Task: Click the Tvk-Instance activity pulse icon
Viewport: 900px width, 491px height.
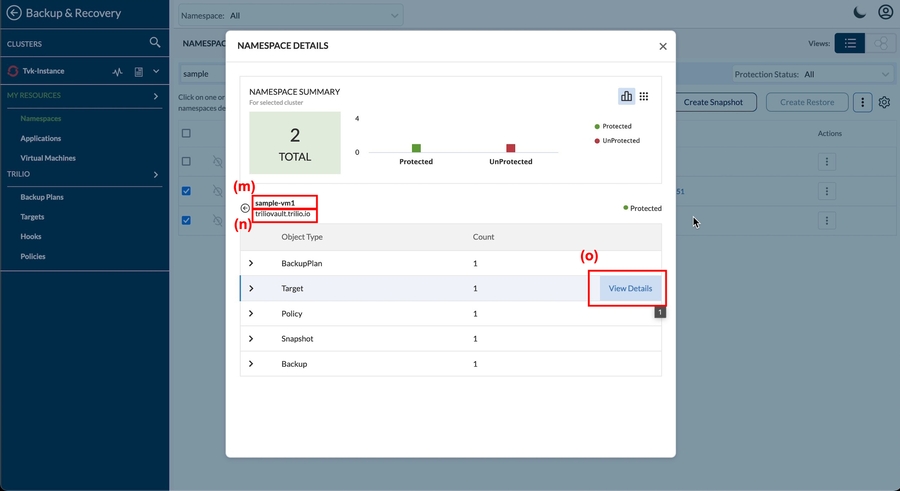Action: coord(118,72)
